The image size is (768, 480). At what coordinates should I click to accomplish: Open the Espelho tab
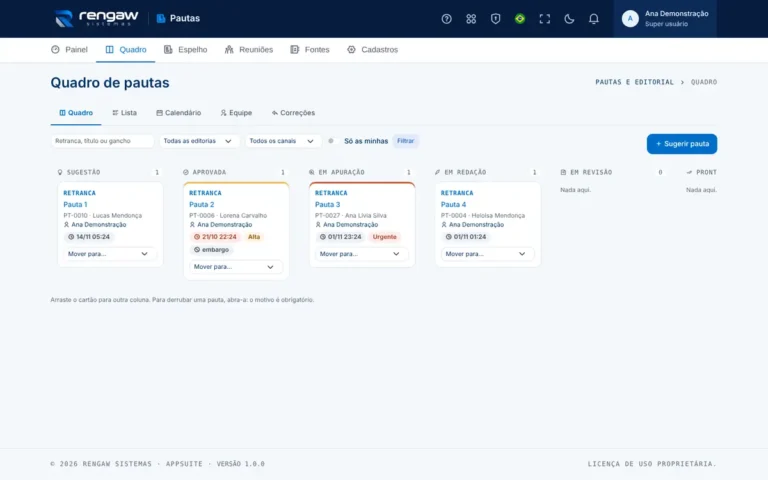click(185, 49)
